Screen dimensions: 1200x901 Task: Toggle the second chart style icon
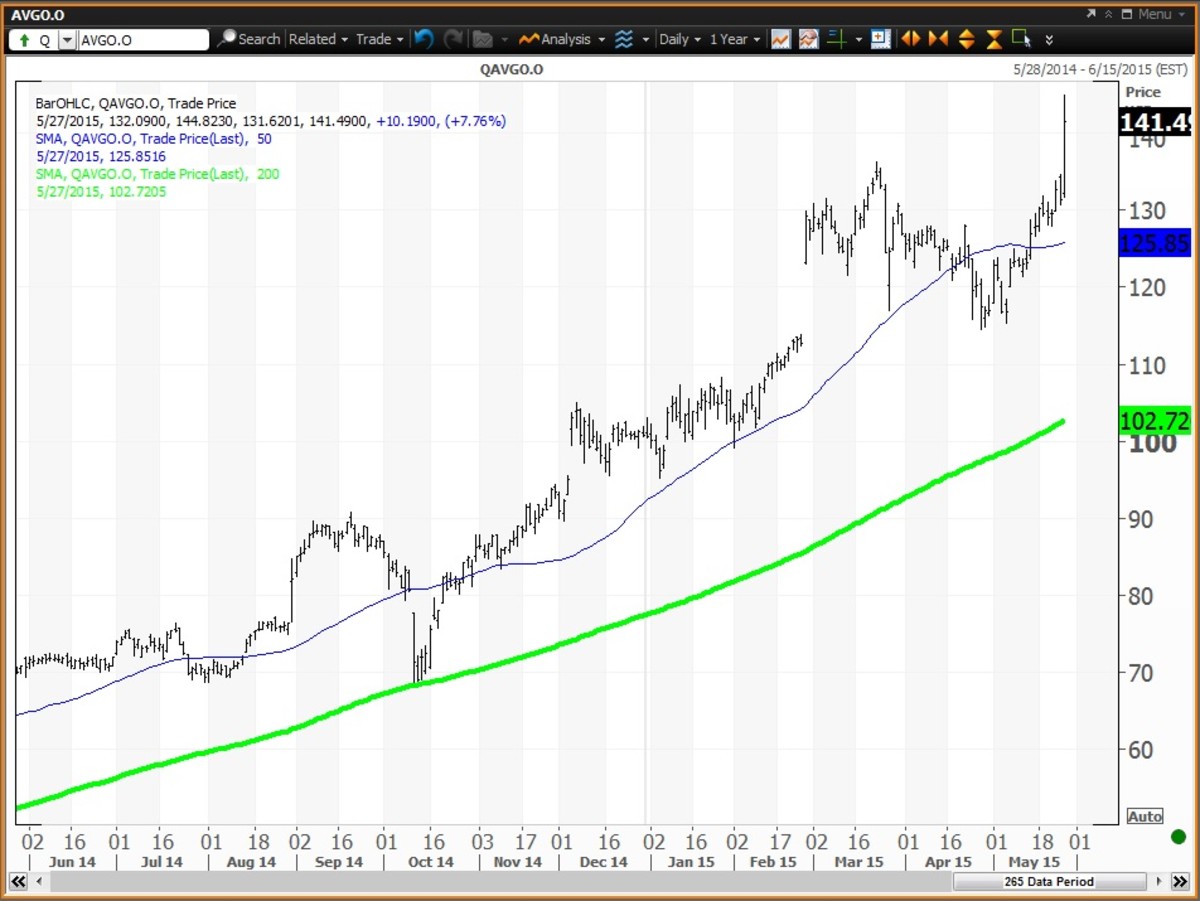click(808, 39)
